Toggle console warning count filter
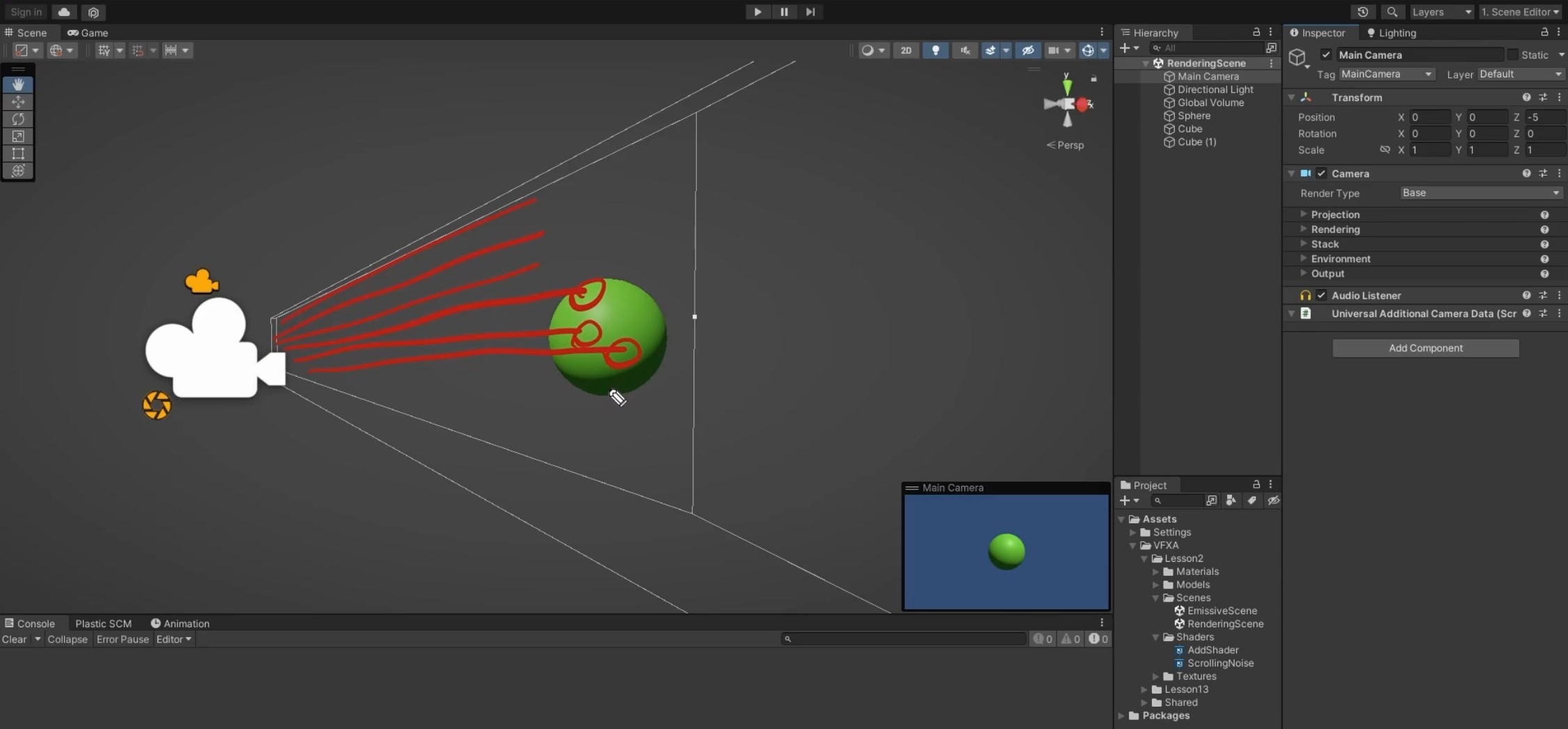This screenshot has height=729, width=1568. [1070, 639]
